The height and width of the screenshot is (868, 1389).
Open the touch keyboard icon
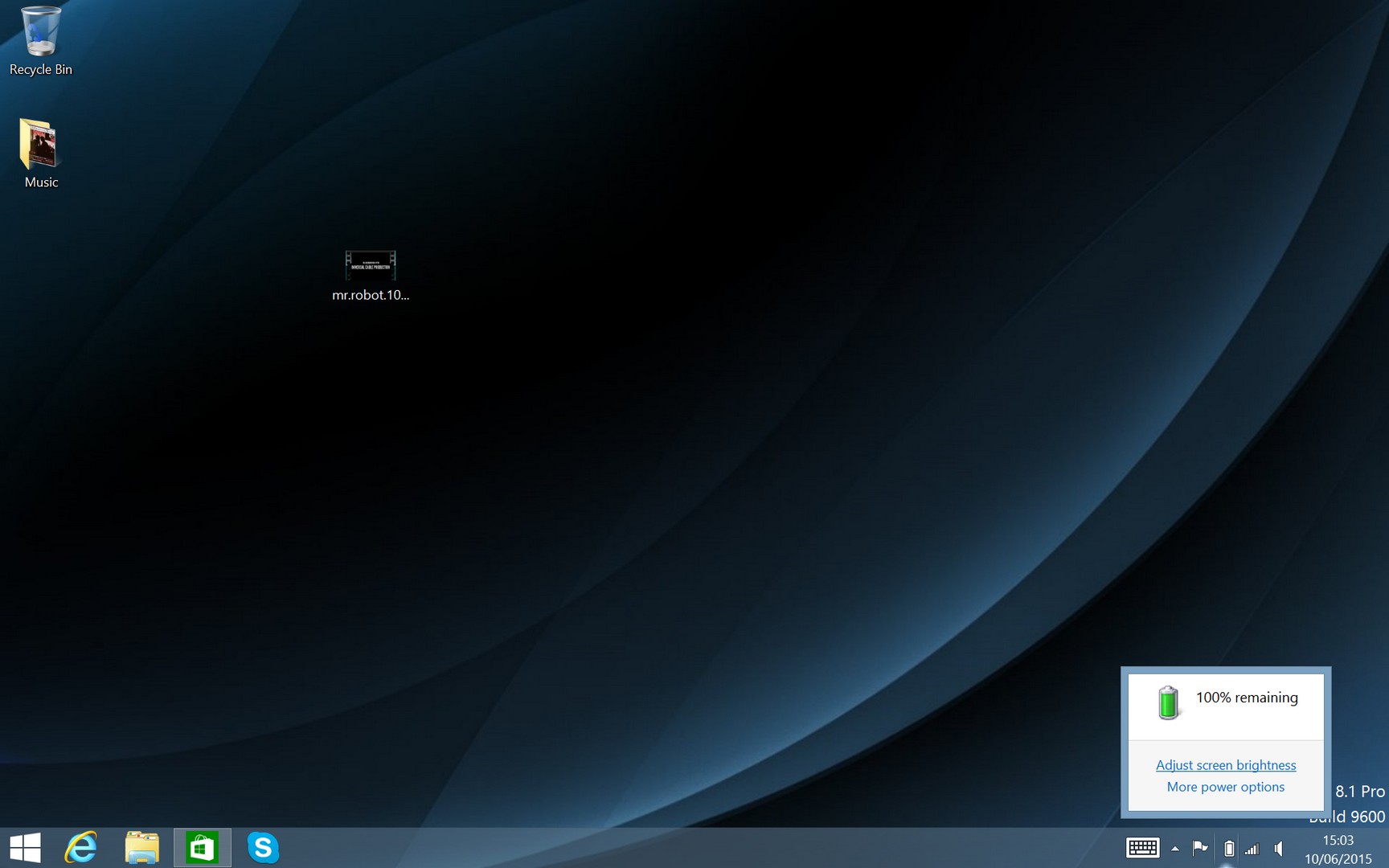[x=1142, y=848]
